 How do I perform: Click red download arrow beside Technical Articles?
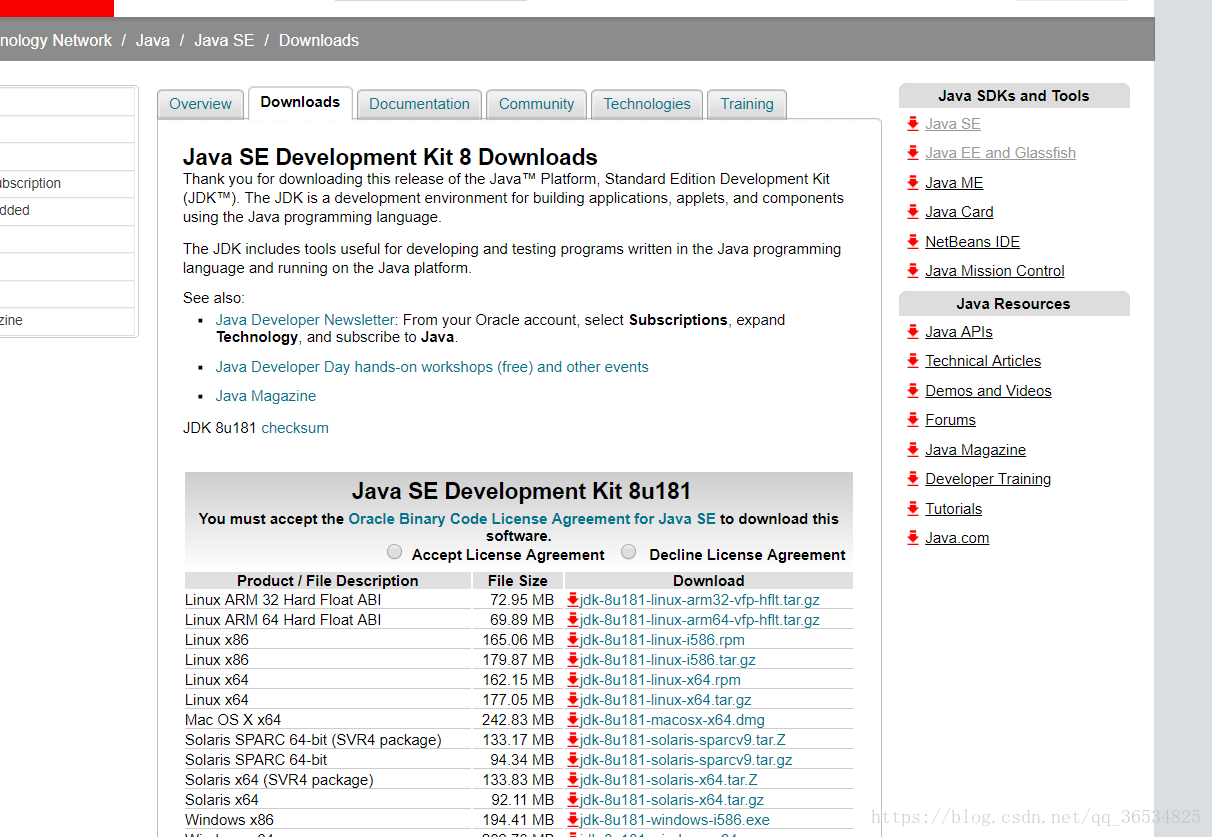[x=913, y=361]
